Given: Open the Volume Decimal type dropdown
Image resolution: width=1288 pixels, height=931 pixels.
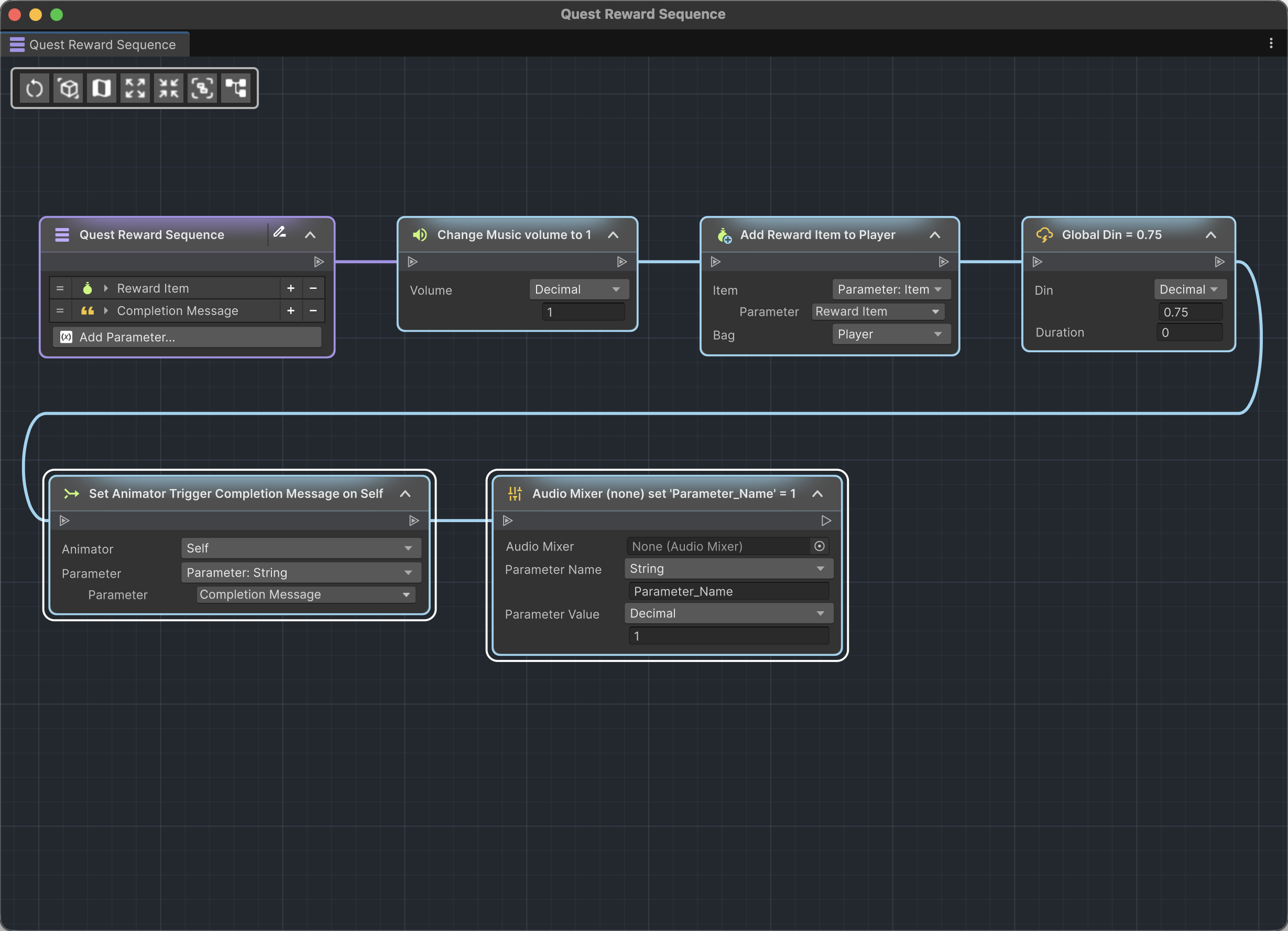Looking at the screenshot, I should [578, 289].
